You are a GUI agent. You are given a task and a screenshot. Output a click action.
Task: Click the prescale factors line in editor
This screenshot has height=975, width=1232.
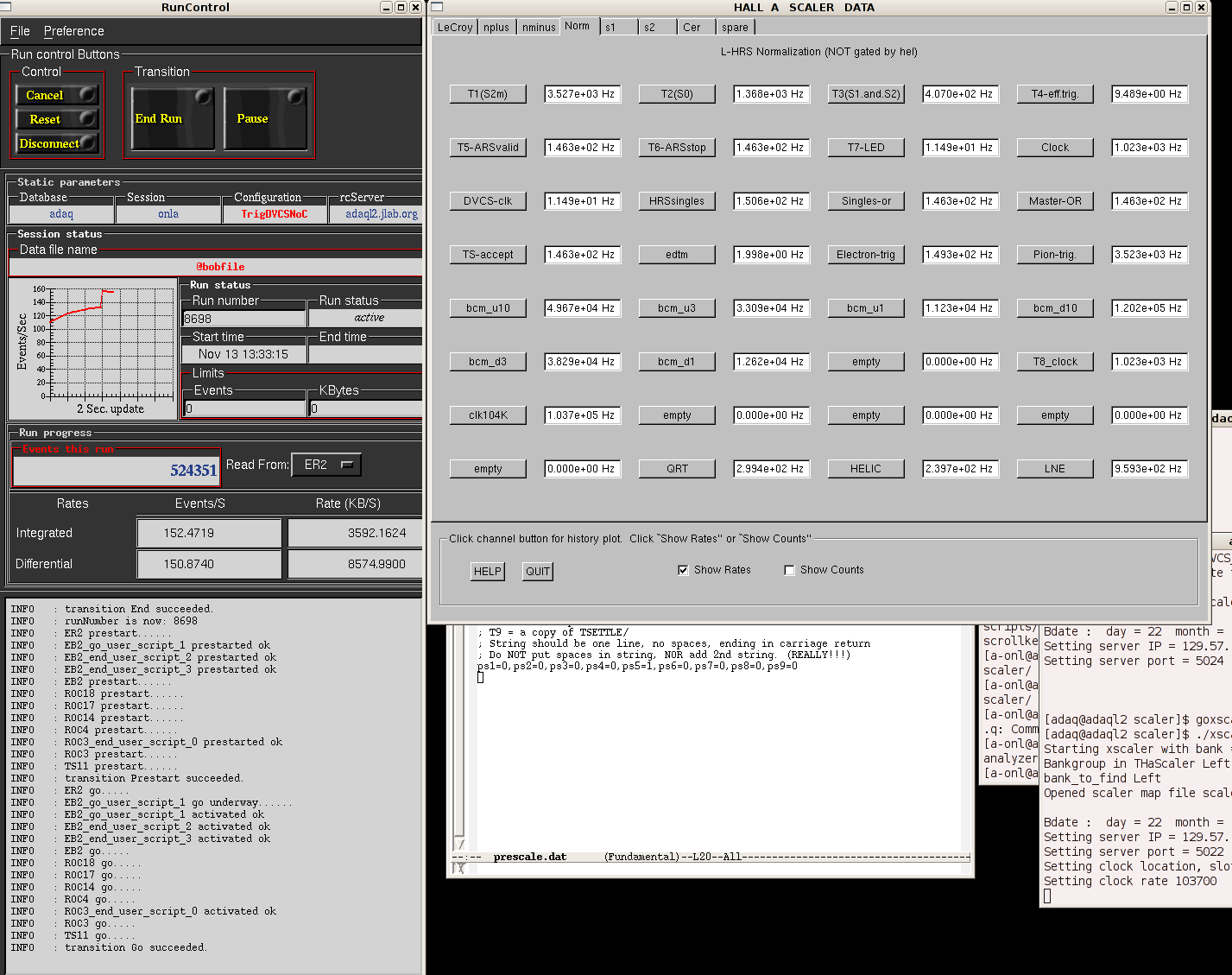coord(637,666)
